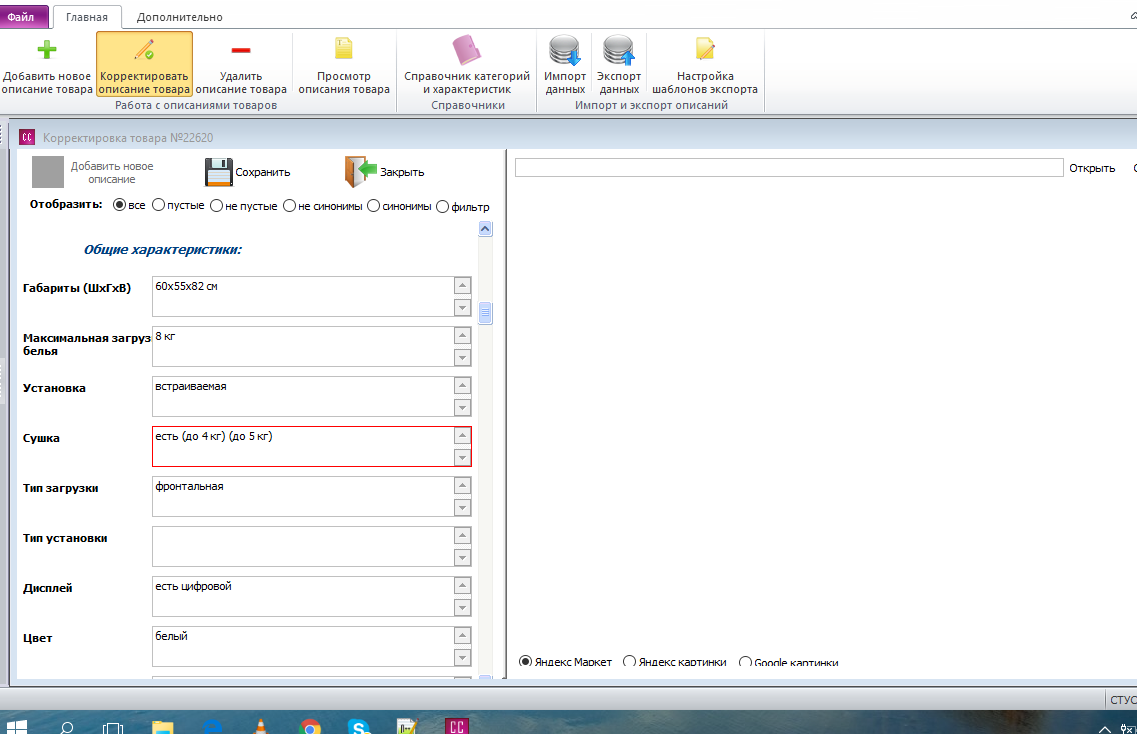
Task: Open Google Chrome from the taskbar
Action: point(310,727)
